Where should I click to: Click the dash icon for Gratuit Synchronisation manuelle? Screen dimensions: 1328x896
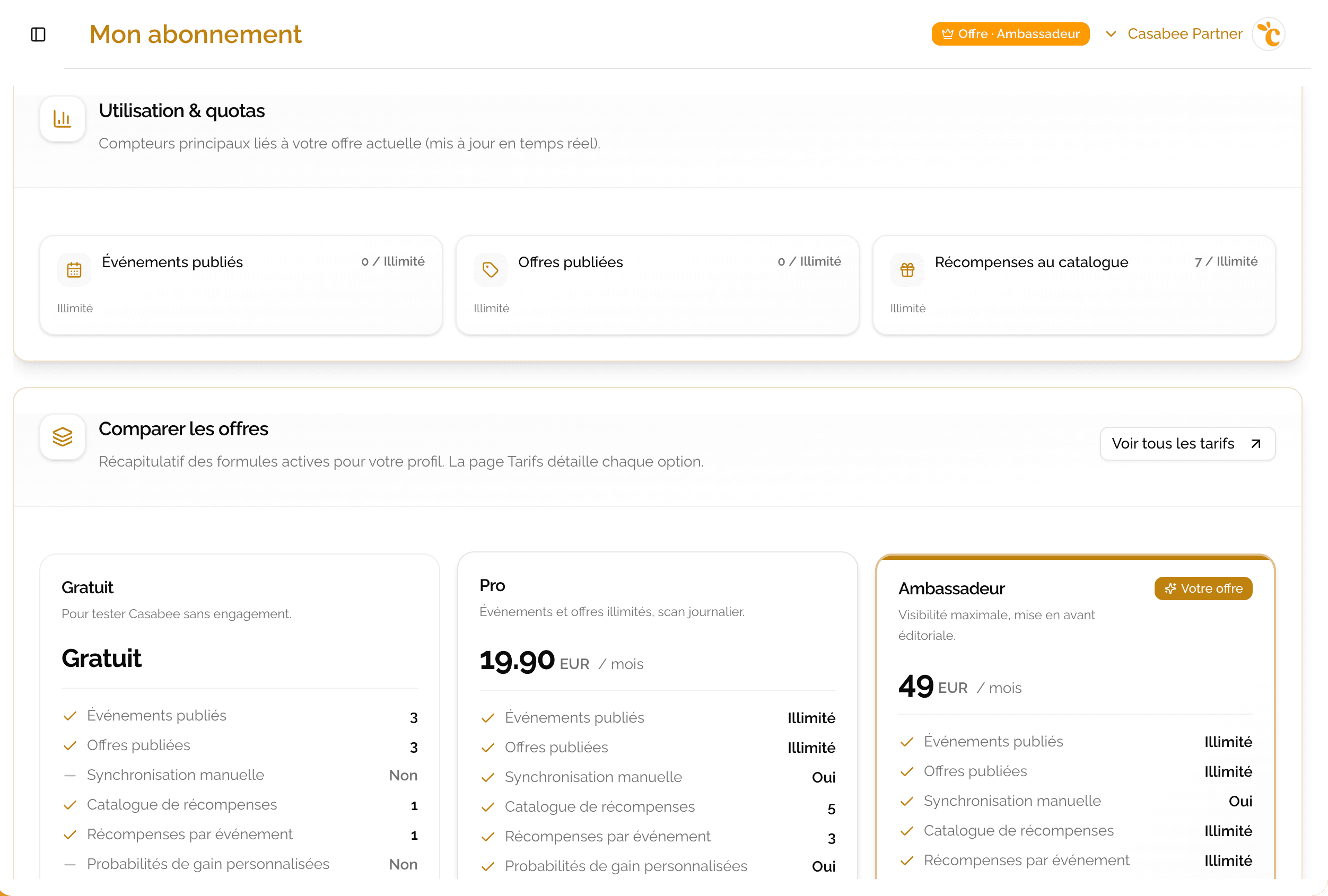coord(69,776)
